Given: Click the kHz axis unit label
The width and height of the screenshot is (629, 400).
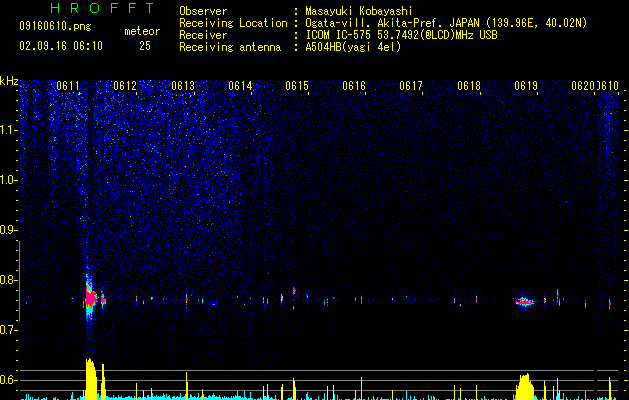Looking at the screenshot, I should click(x=9, y=81).
